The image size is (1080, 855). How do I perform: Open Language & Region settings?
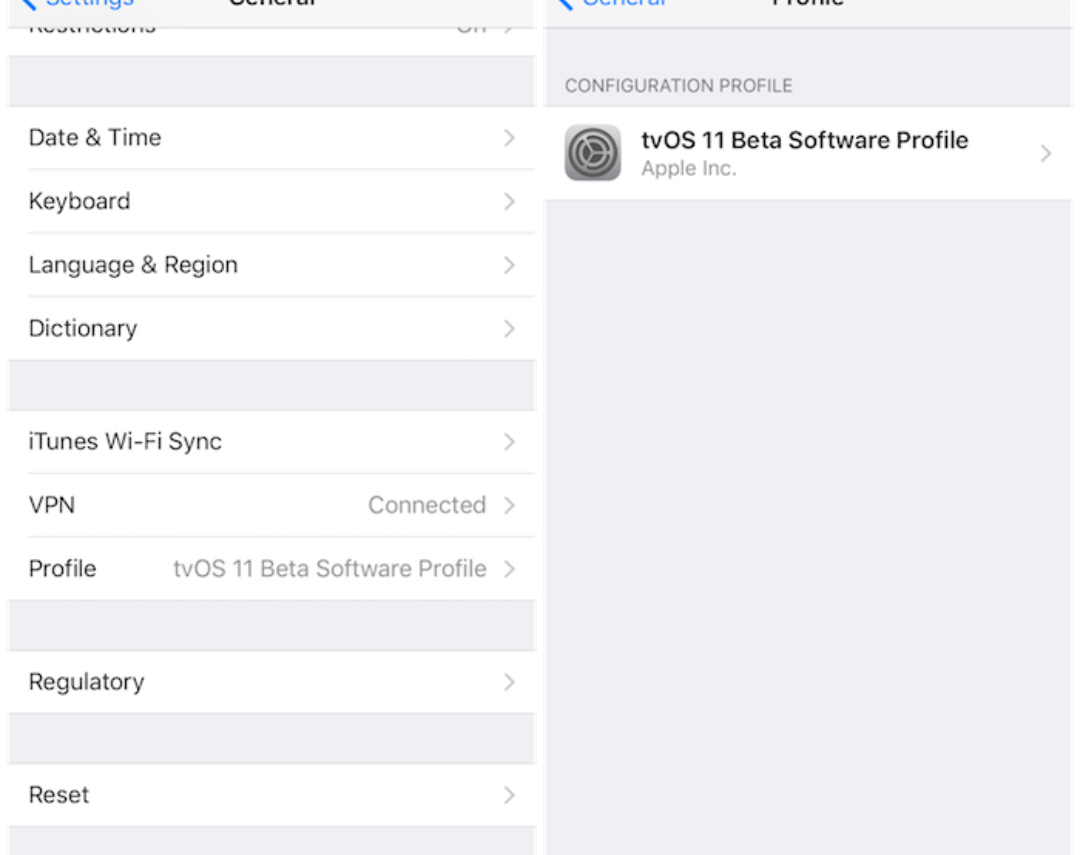click(x=271, y=265)
